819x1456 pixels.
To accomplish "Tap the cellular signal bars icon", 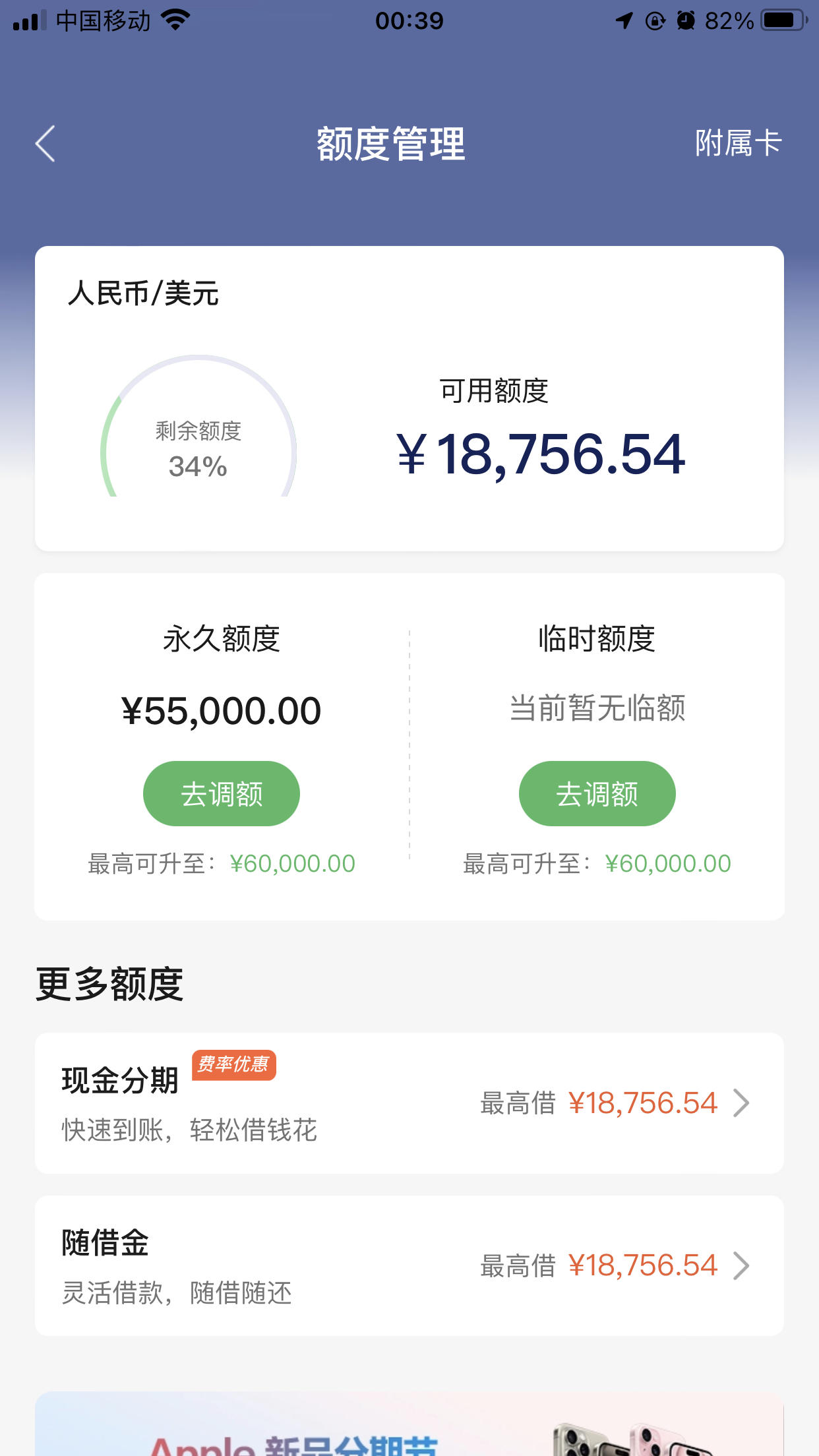I will tap(30, 20).
